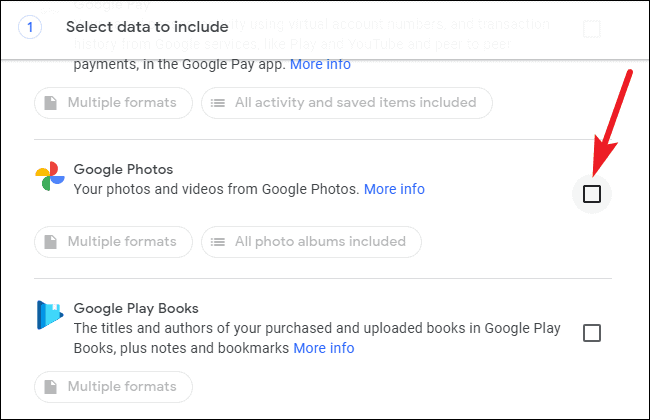Open Google Photos Multiple formats options
Image resolution: width=650 pixels, height=420 pixels.
coord(114,242)
